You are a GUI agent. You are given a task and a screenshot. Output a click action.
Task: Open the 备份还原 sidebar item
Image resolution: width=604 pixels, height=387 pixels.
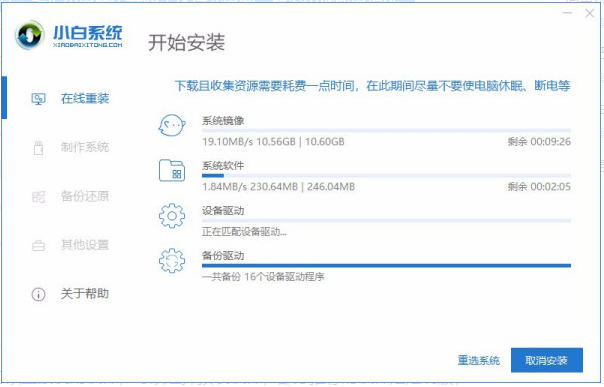pyautogui.click(x=71, y=196)
